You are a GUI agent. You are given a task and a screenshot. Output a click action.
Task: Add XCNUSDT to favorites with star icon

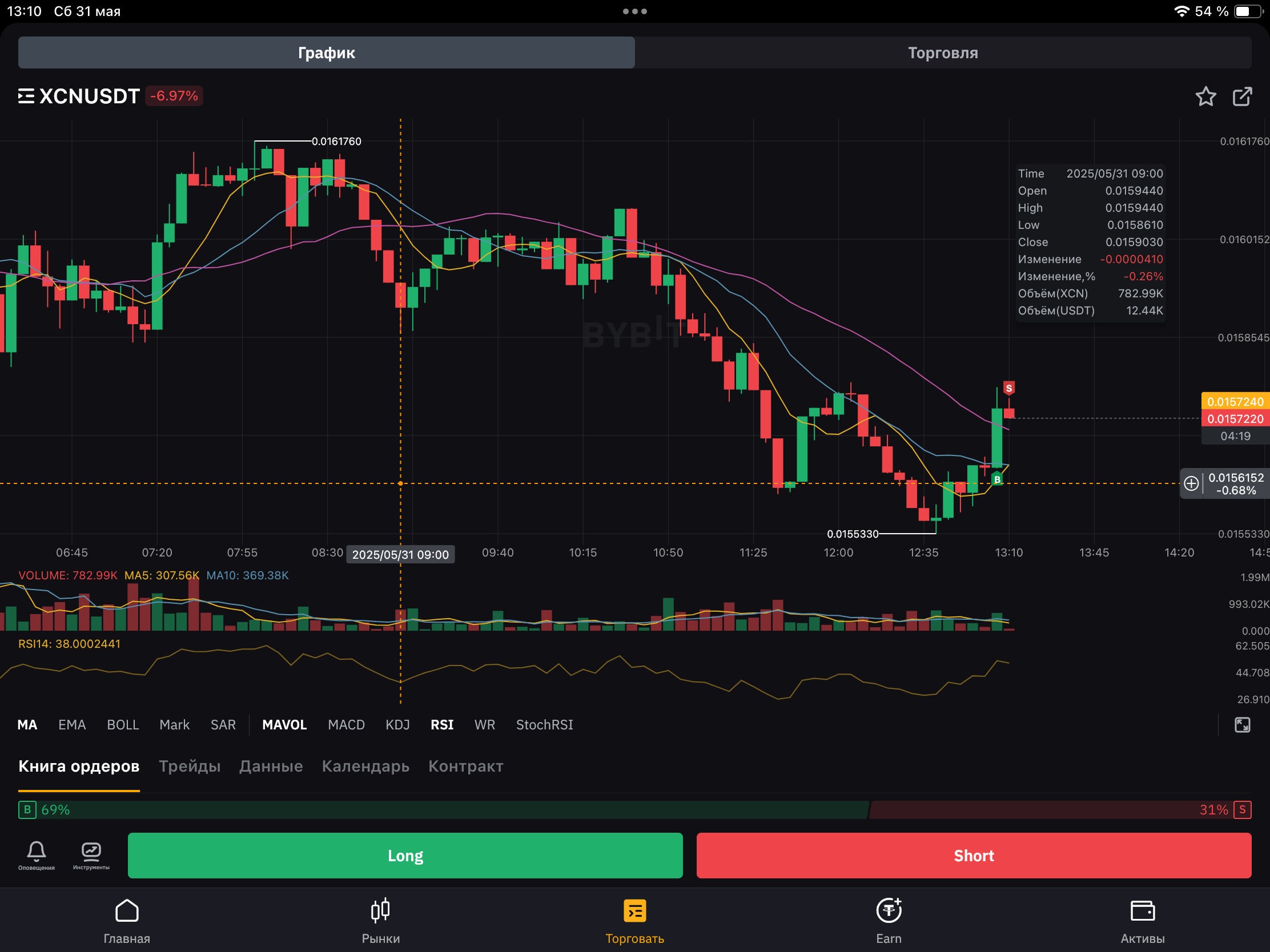point(1205,96)
